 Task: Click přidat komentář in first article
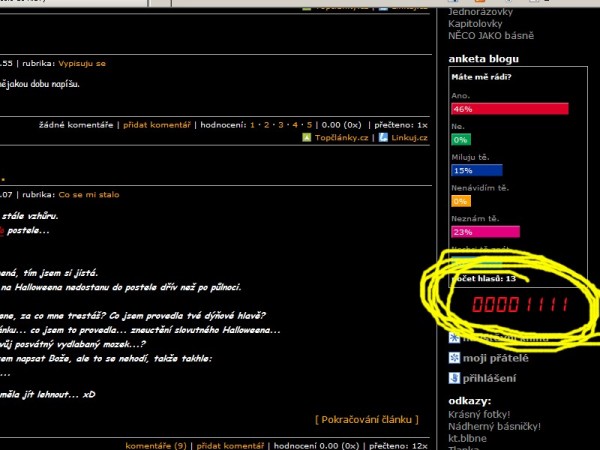click(157, 125)
